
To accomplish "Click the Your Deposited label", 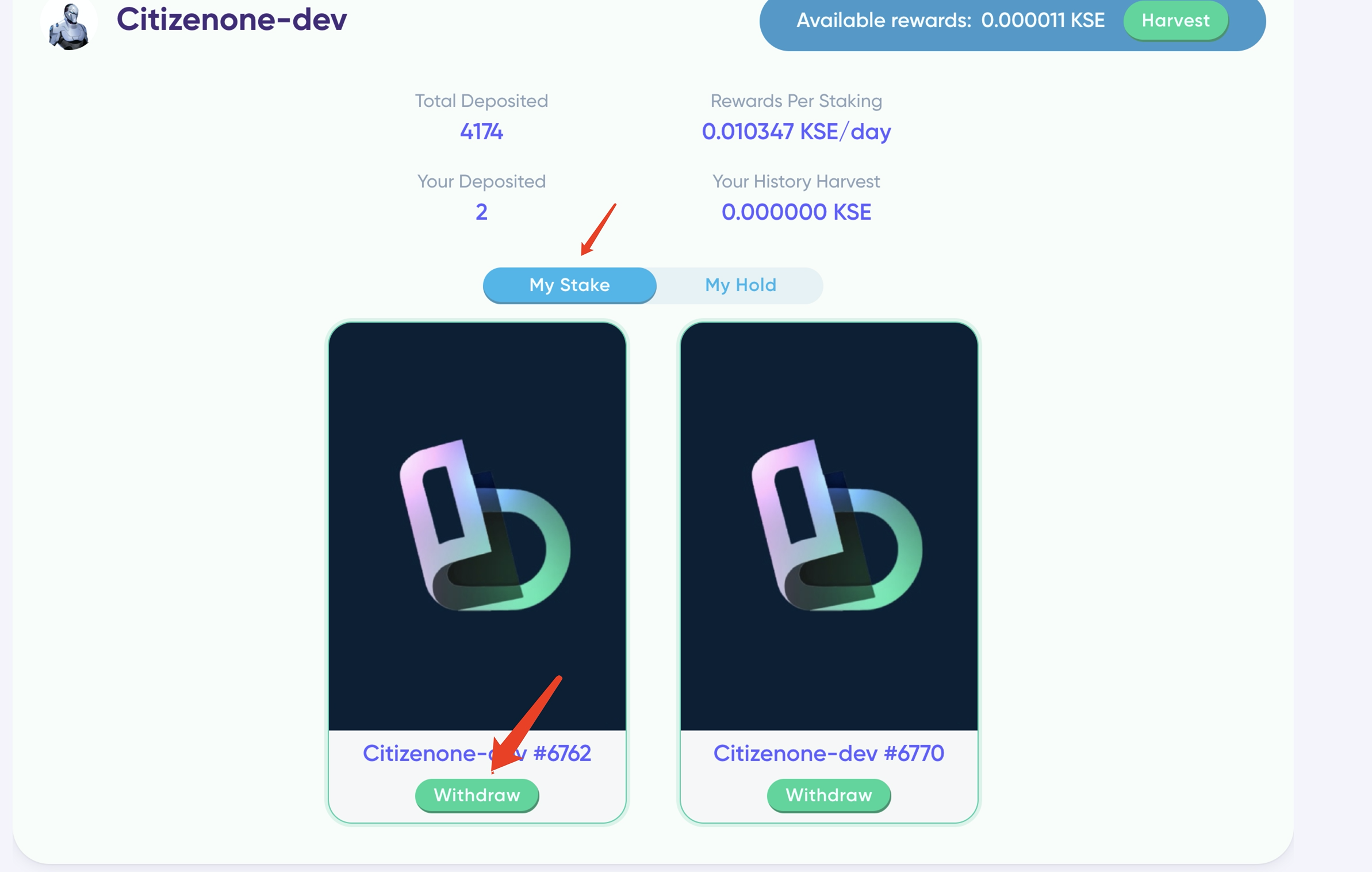I will 481,181.
